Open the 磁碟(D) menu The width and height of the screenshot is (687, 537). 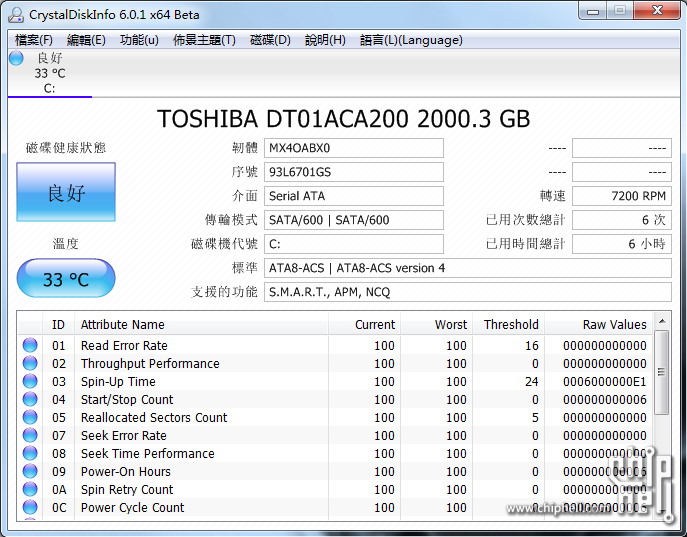click(x=270, y=40)
